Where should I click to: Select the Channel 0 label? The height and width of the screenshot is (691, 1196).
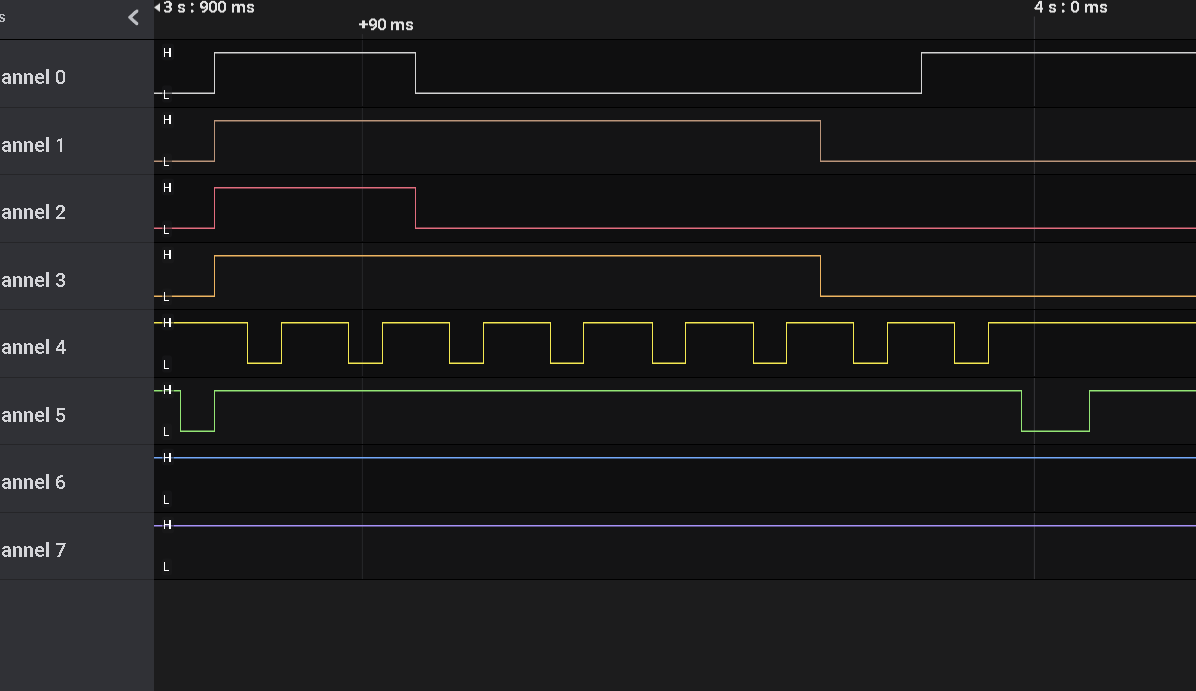click(x=33, y=77)
